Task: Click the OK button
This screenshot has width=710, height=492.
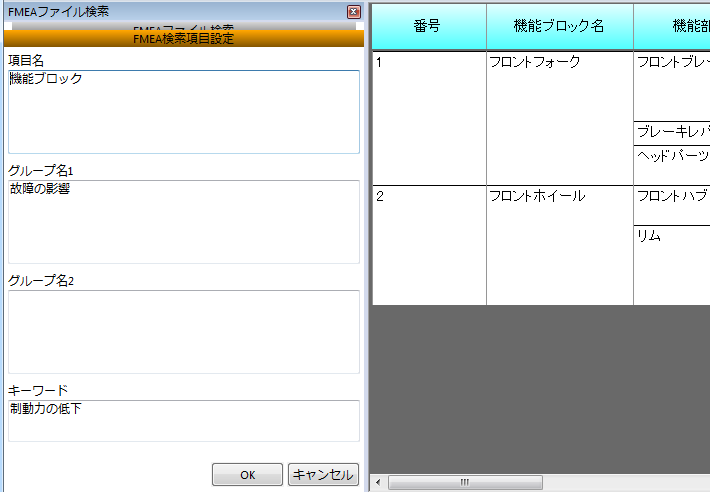Action: click(x=247, y=475)
